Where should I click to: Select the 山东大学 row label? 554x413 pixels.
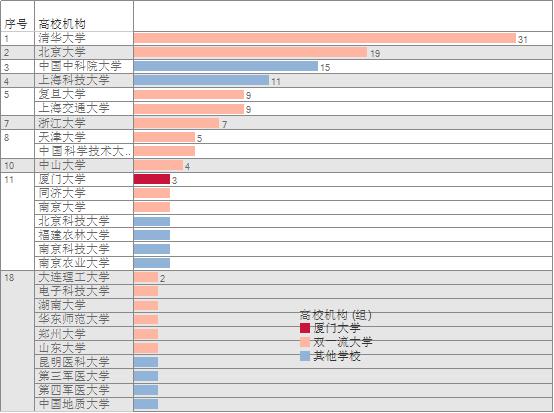point(62,348)
